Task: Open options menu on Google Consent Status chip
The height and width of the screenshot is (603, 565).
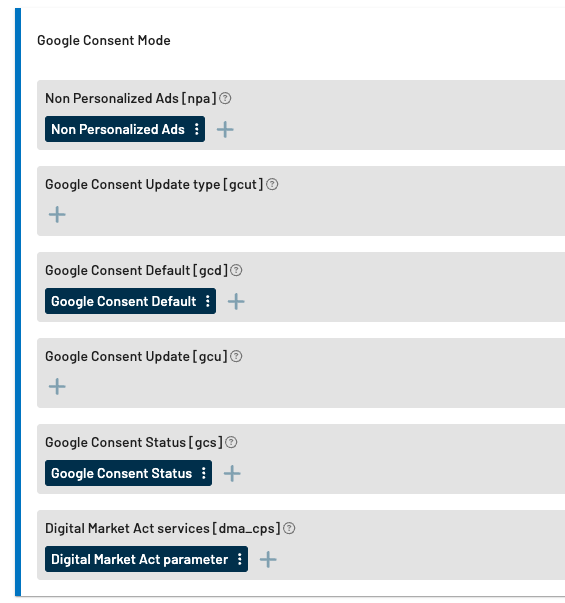Action: coord(203,473)
